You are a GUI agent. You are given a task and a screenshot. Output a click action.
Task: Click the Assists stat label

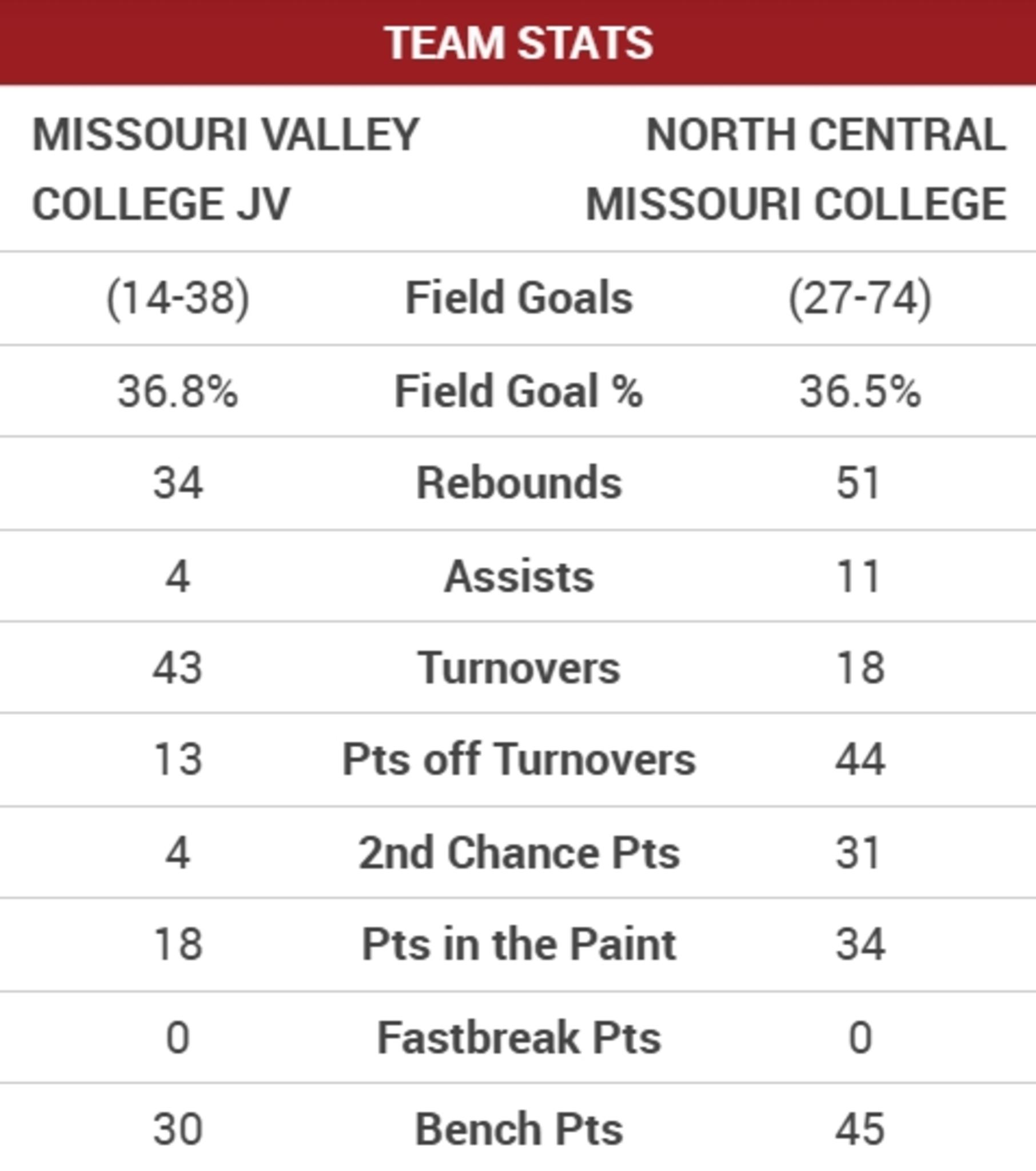(x=519, y=576)
